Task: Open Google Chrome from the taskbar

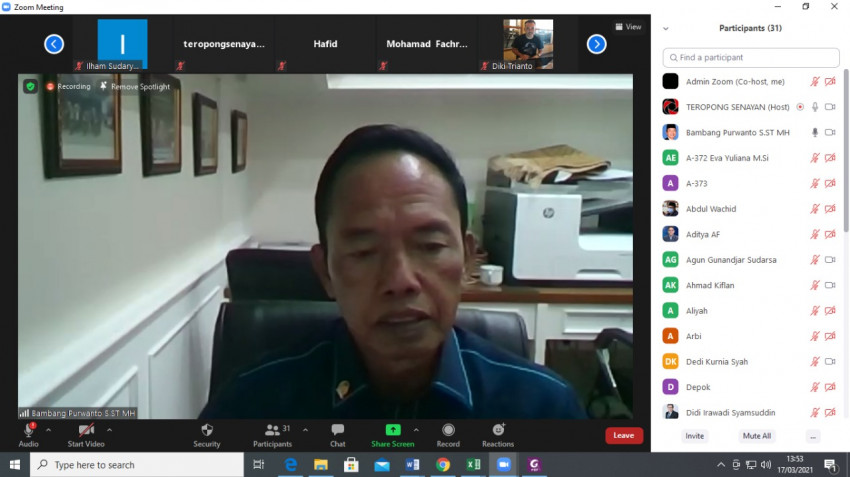Action: coord(443,465)
